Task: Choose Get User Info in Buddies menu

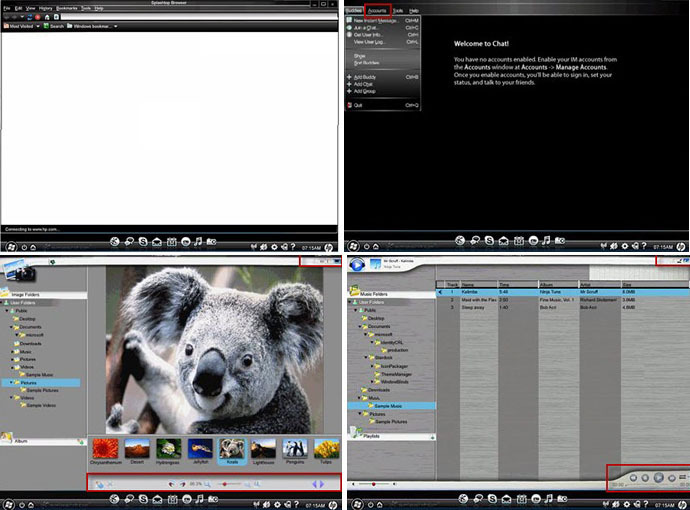Action: [382, 35]
